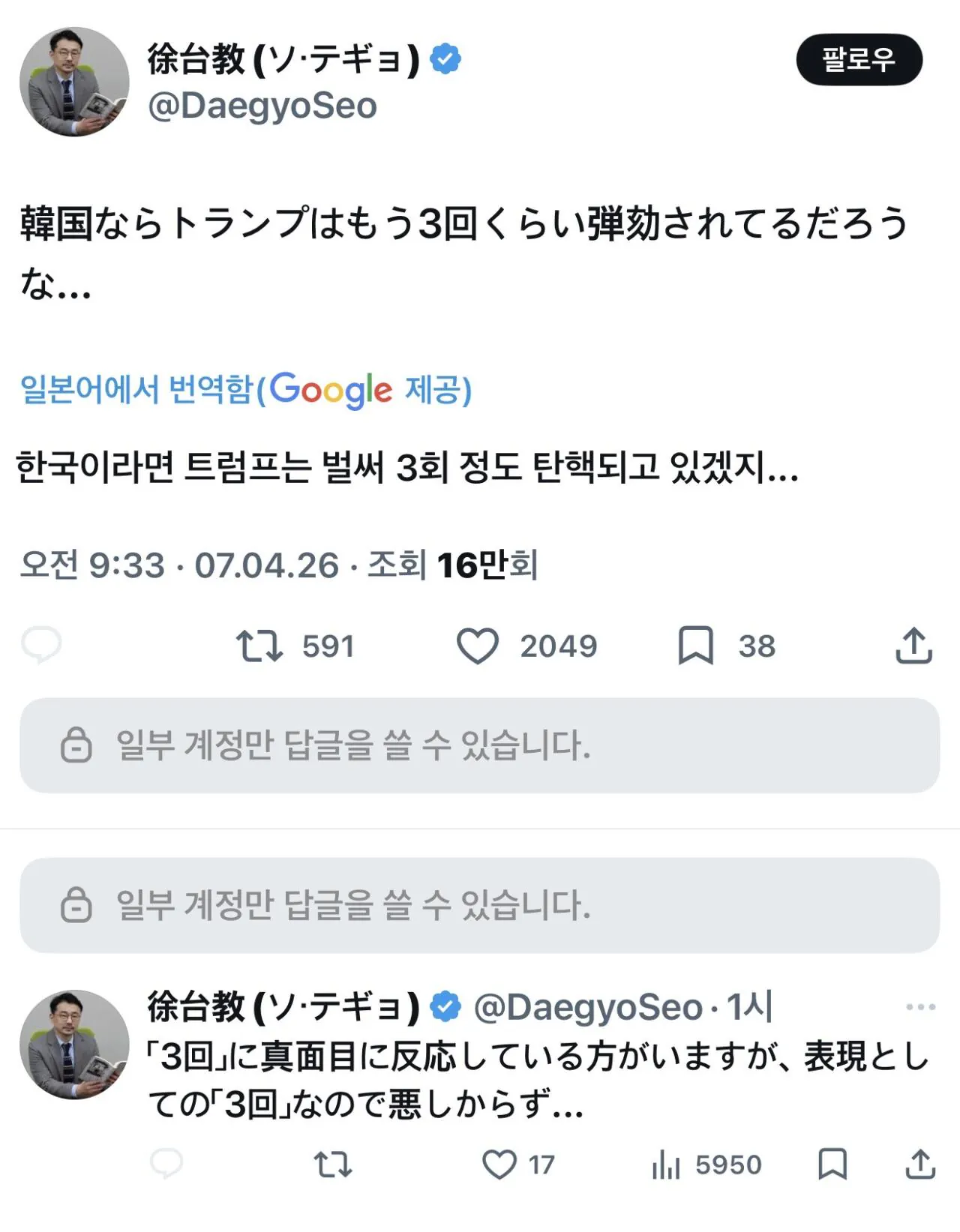
Task: Bookmark the follow-up reply tweet
Action: coord(832,1165)
